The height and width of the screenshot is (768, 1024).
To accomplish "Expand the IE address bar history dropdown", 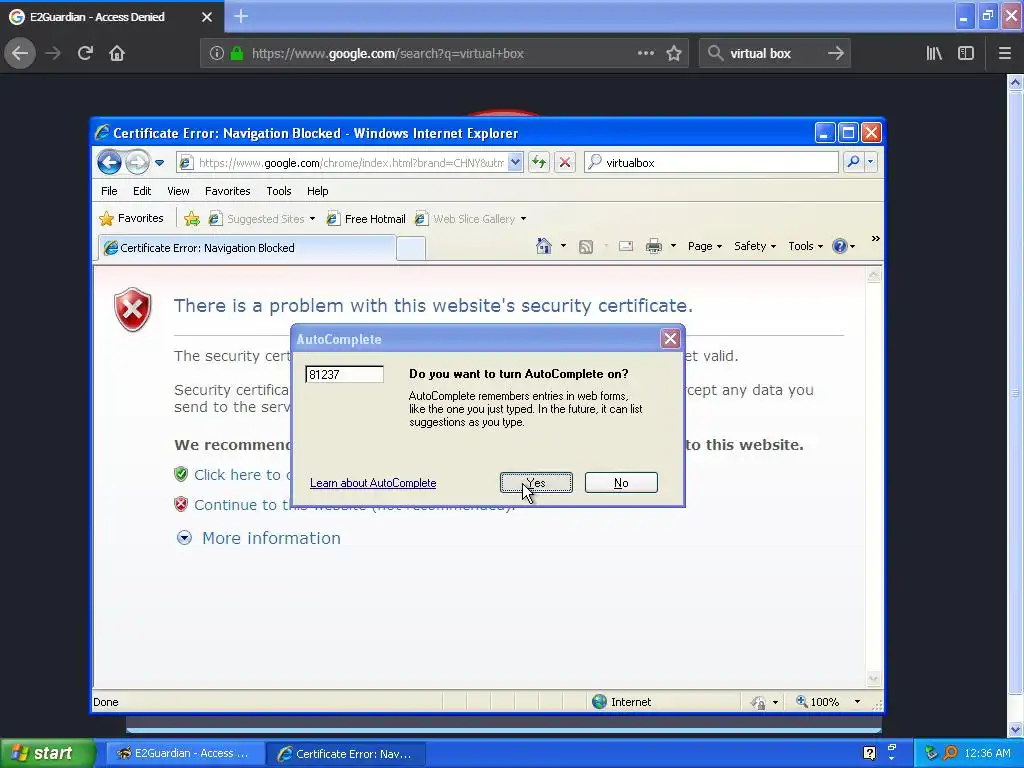I will [515, 163].
